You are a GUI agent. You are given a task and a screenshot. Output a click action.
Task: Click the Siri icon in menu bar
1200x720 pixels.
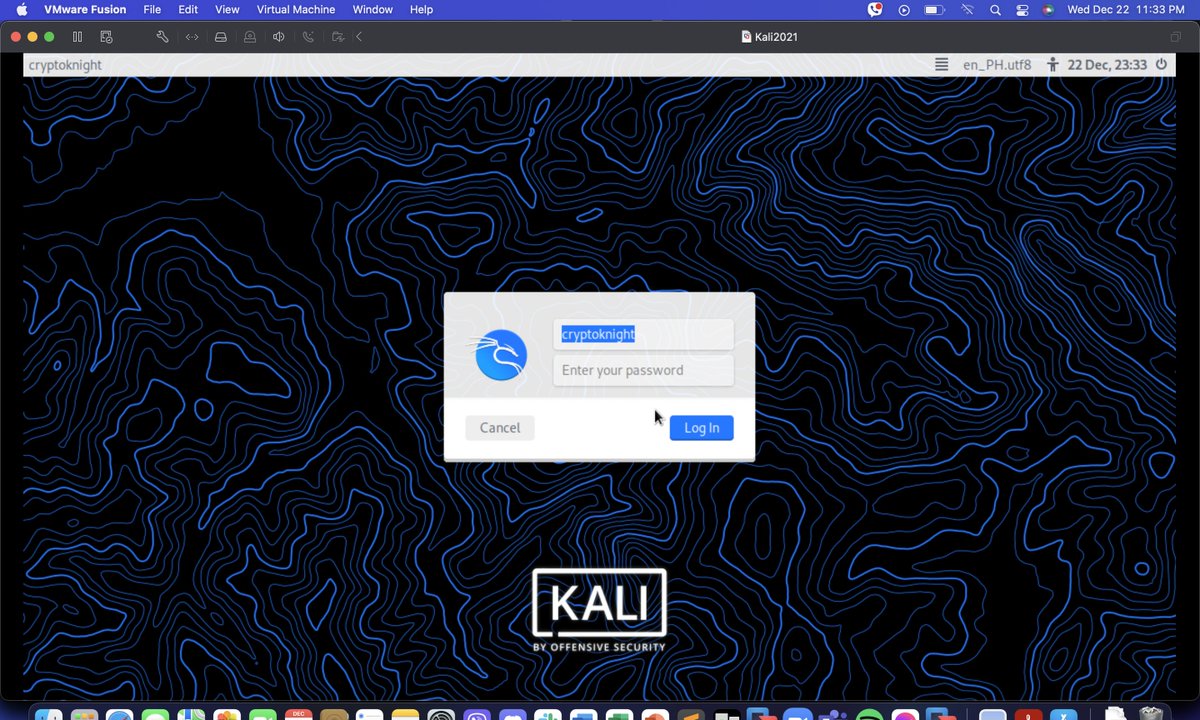click(x=1048, y=9)
